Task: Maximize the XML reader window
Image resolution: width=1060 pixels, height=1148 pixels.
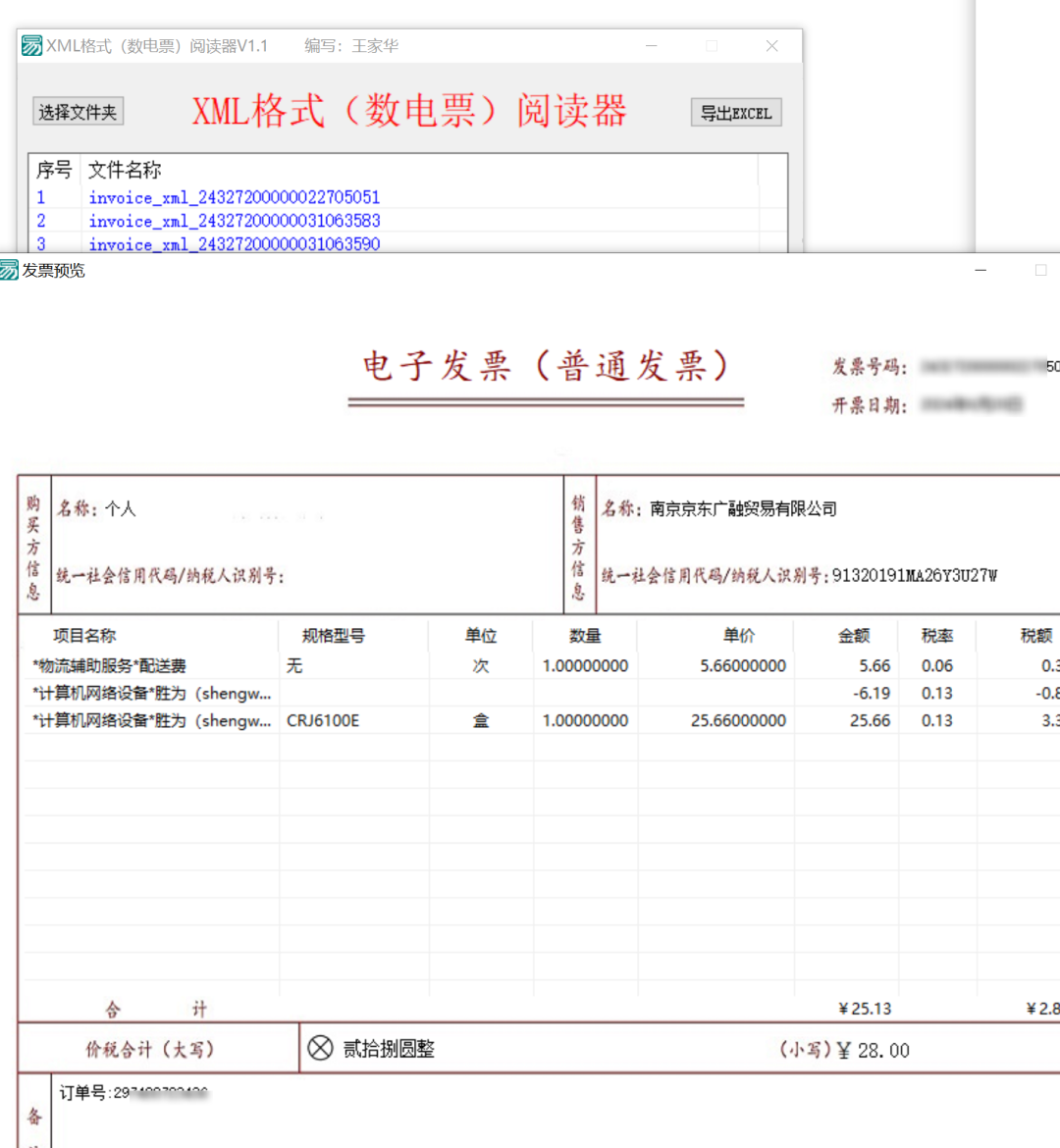Action: [712, 45]
